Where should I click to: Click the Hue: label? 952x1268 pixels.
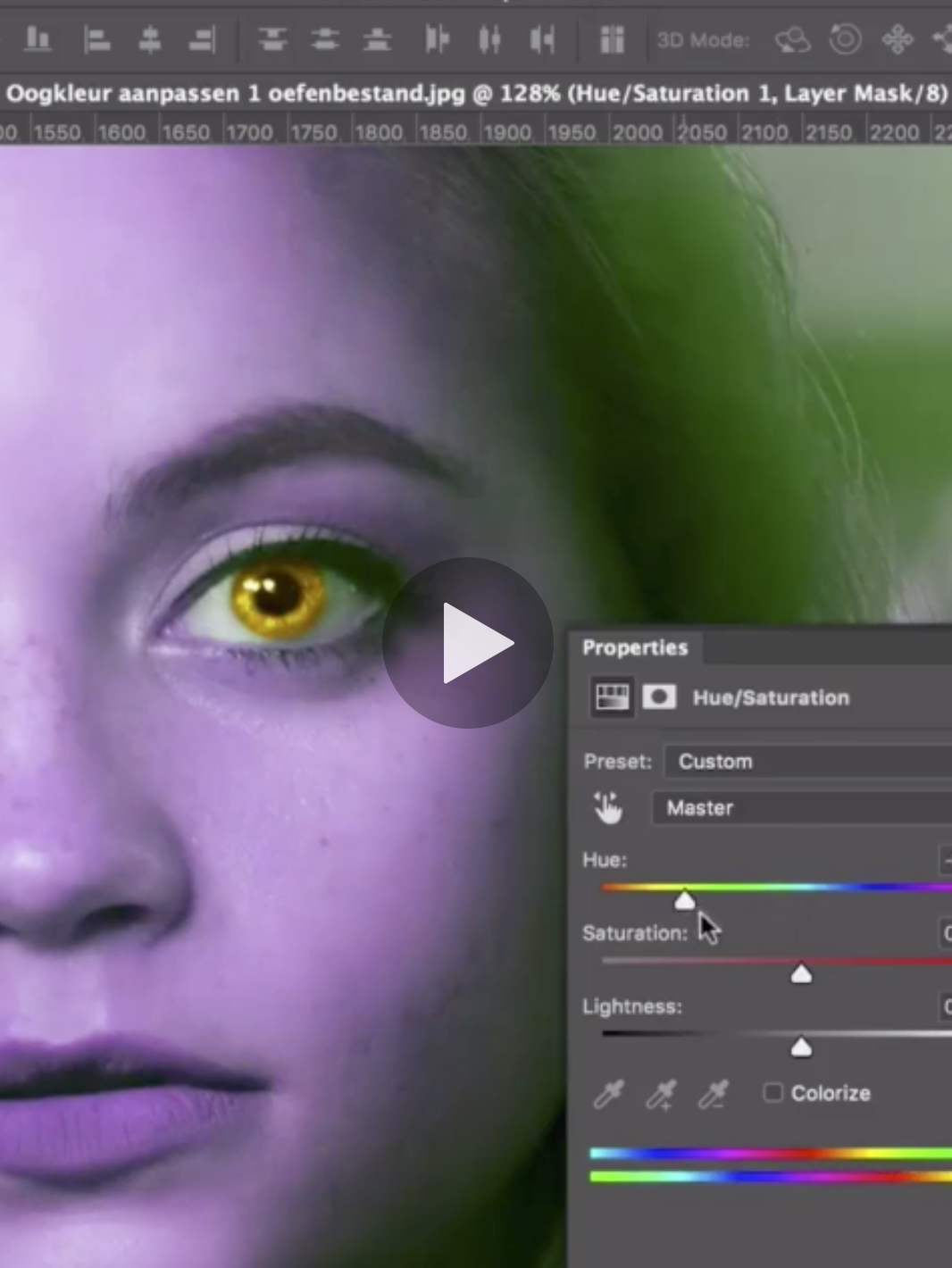(x=605, y=860)
